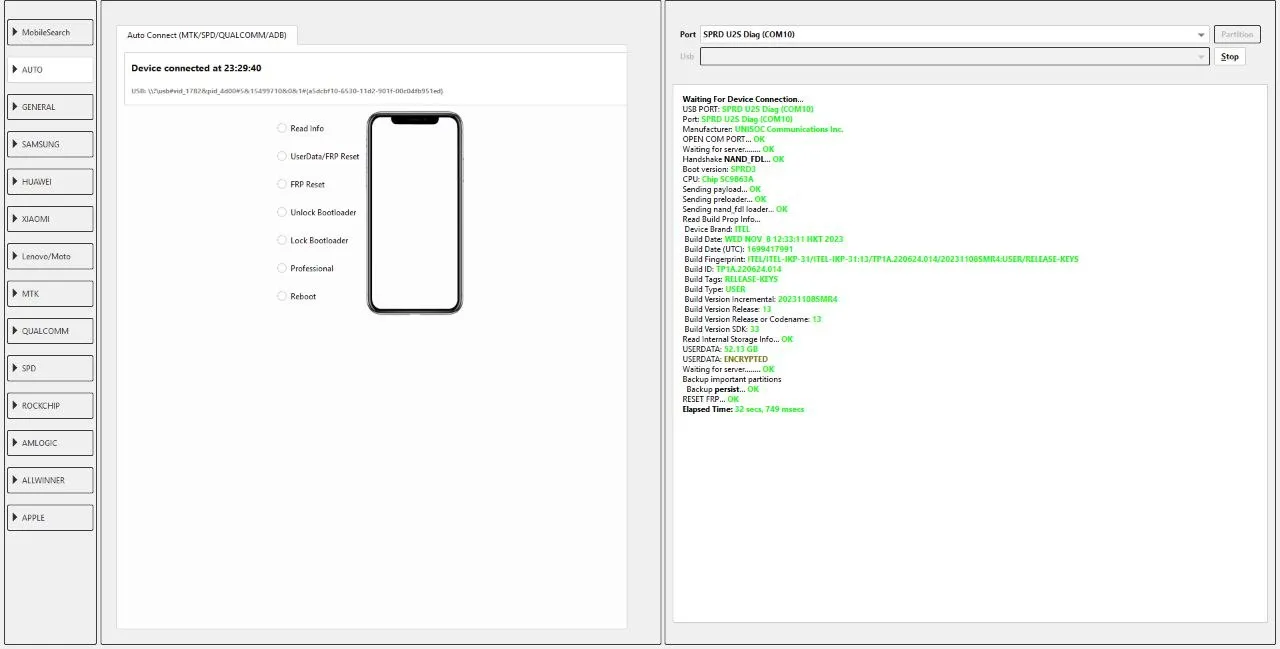The height and width of the screenshot is (649, 1280).
Task: Open the SAMSUNG category in sidebar
Action: pos(50,144)
